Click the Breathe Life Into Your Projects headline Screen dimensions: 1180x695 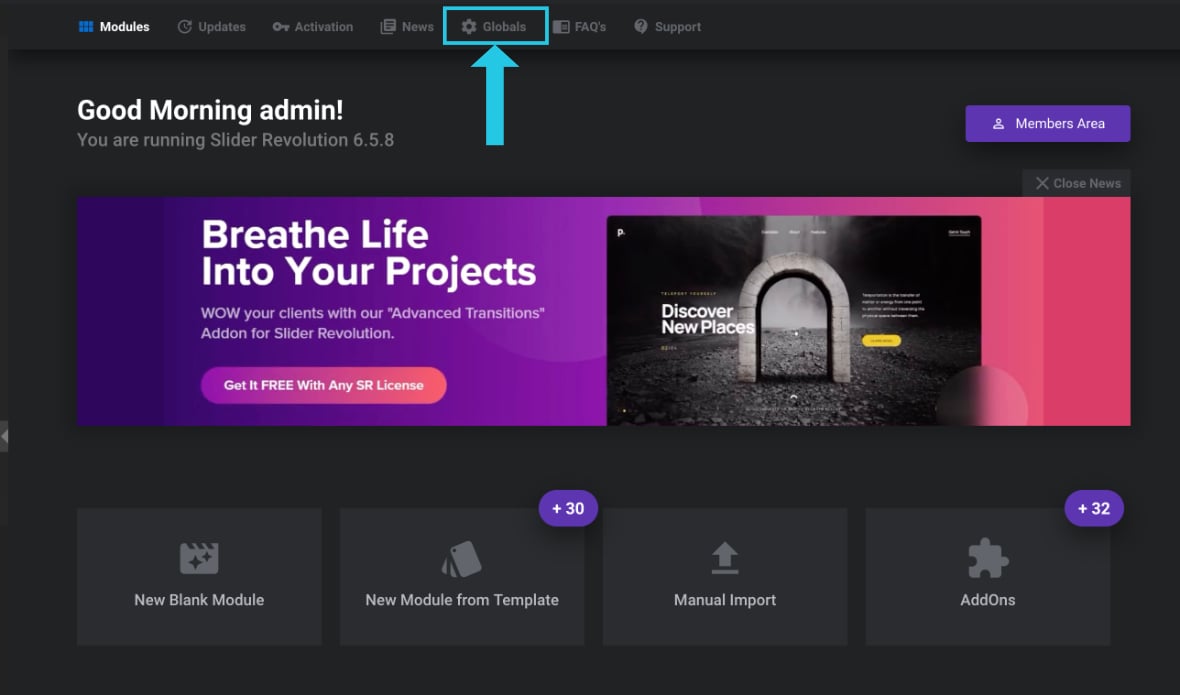(x=369, y=253)
